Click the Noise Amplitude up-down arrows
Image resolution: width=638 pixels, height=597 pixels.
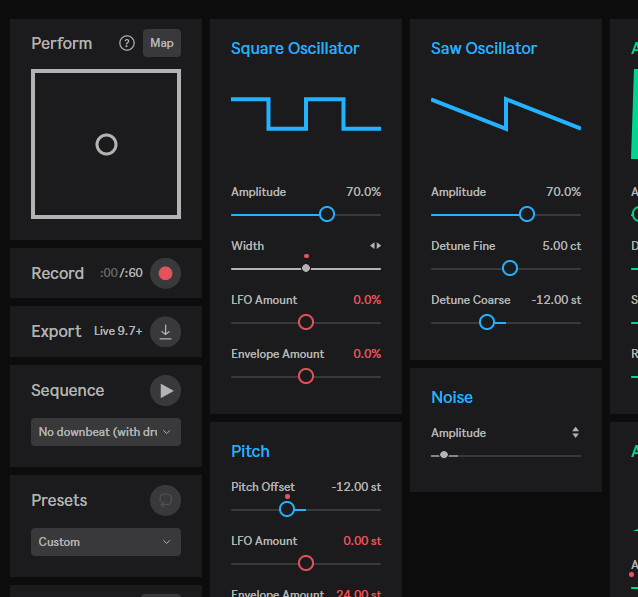[x=575, y=433]
